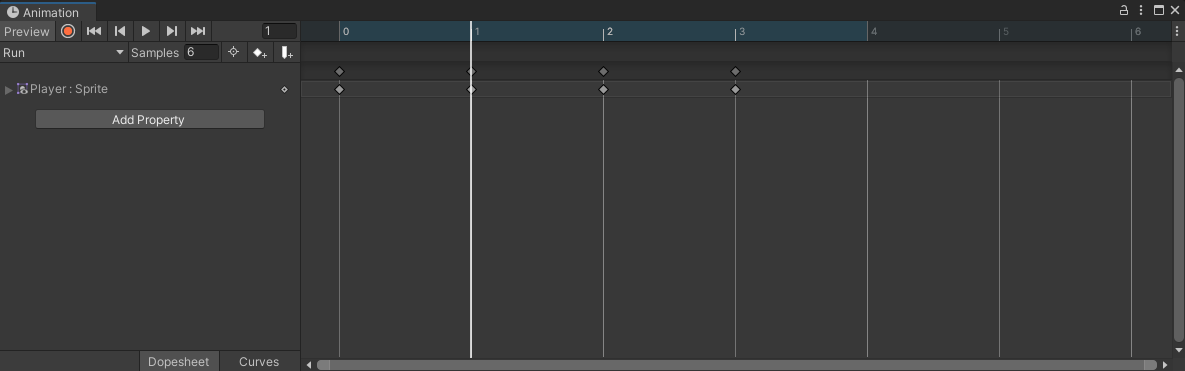Step to next keyframe
Screen dimensions: 1185x371
172,31
